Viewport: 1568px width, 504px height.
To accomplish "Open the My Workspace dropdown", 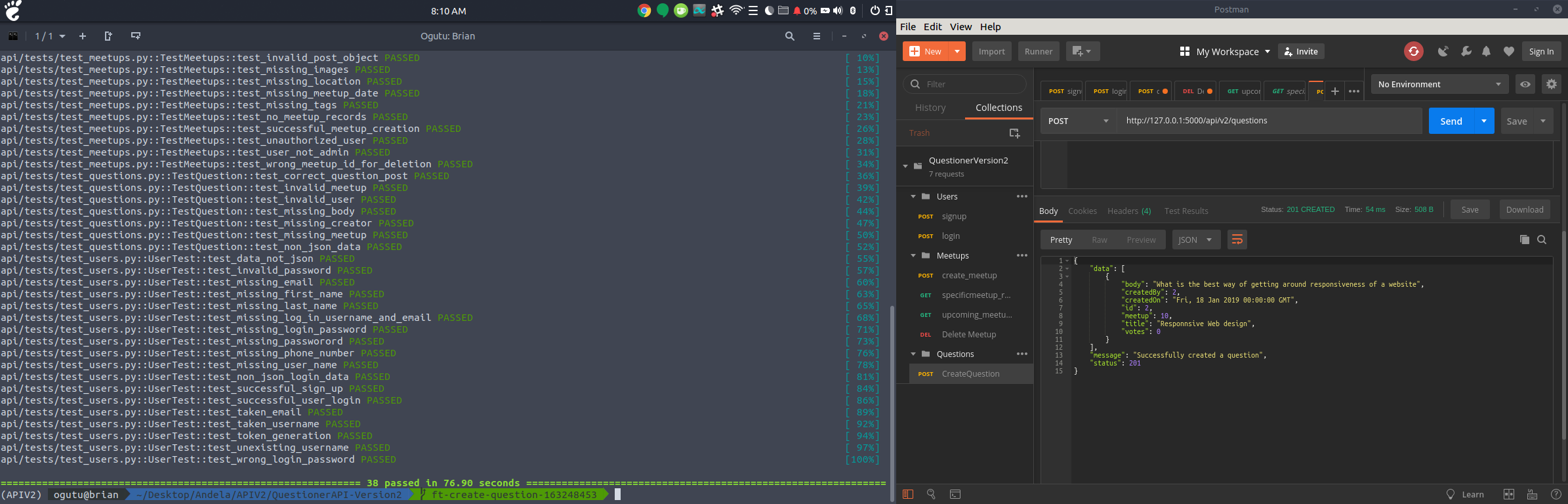I will pos(1225,51).
